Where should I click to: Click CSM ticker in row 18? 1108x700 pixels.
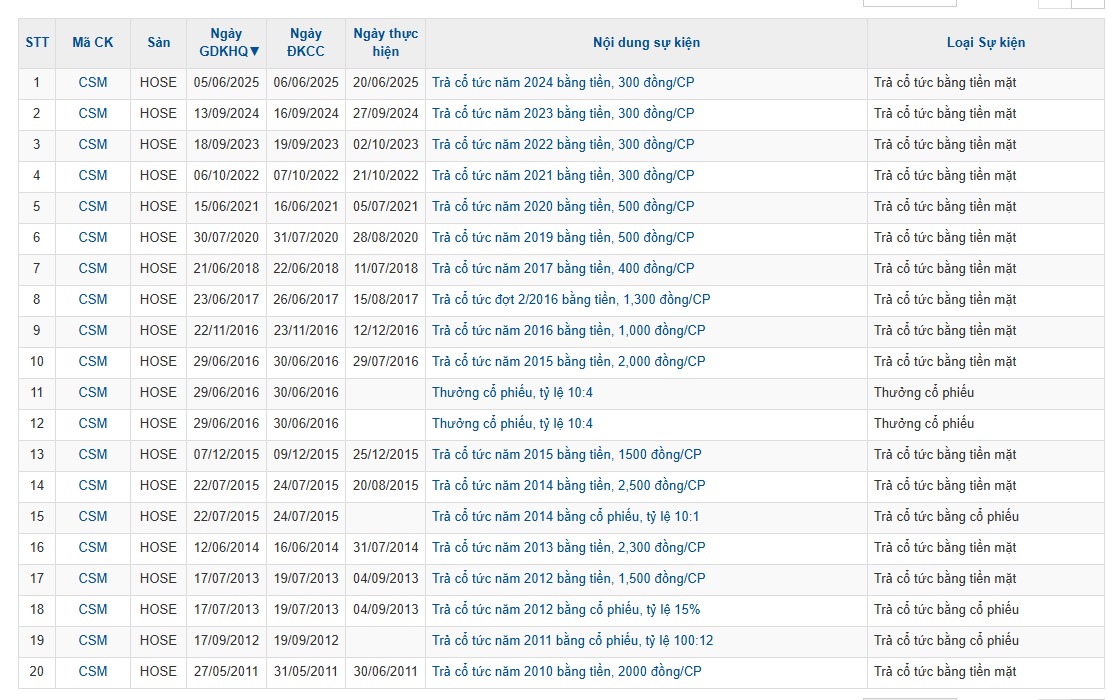[93, 610]
